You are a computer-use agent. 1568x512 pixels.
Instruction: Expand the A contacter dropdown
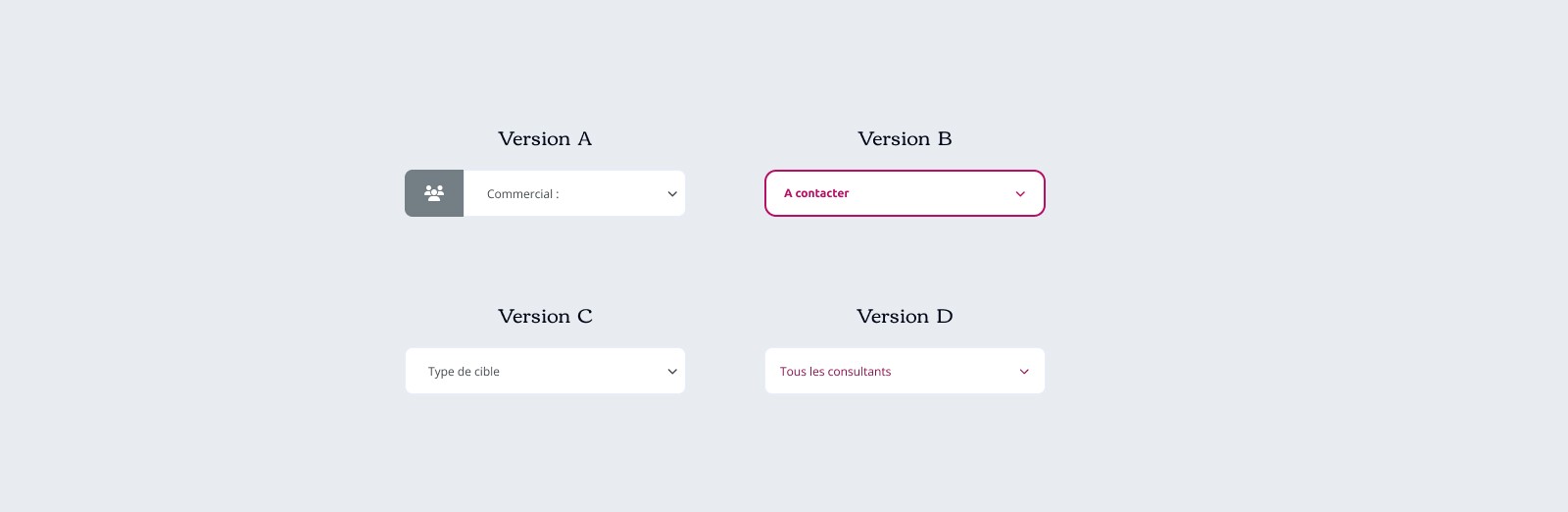(905, 193)
